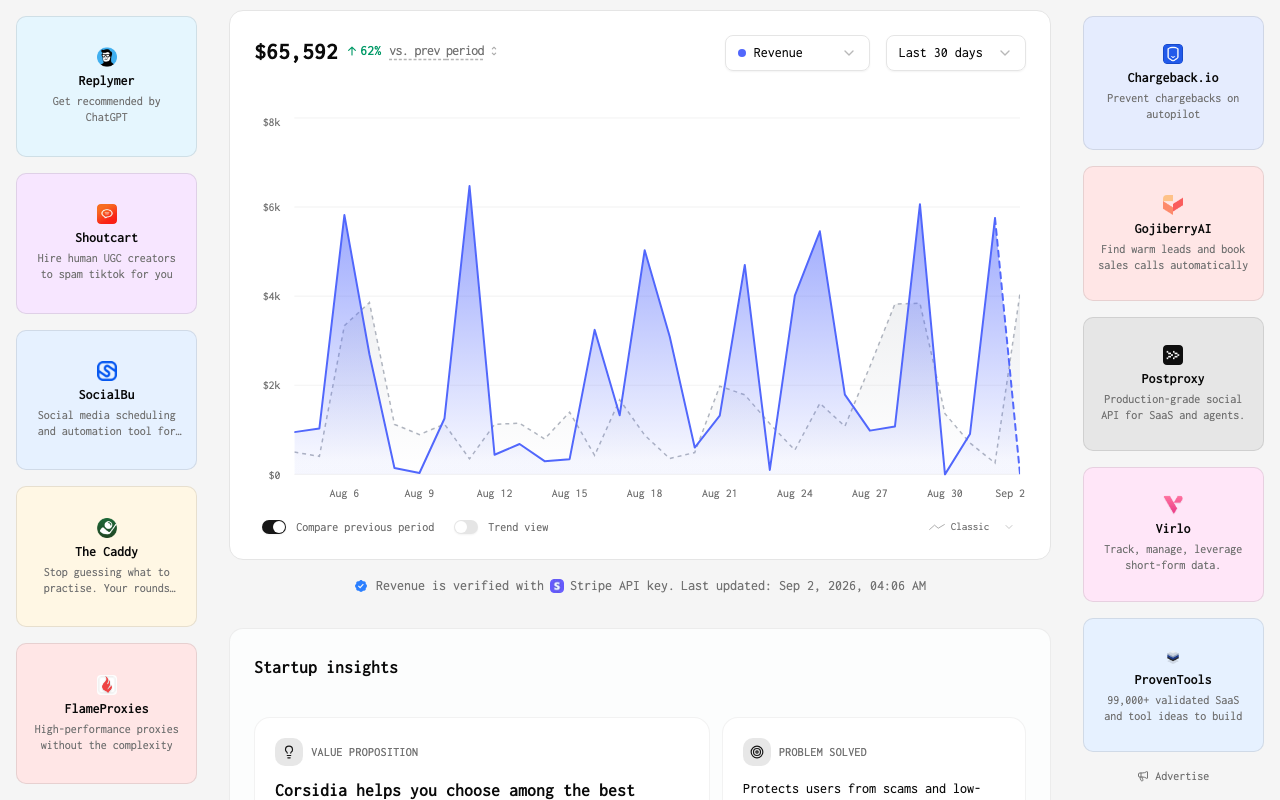Open the Shoutcart sponsor card
The image size is (1280, 800).
pyautogui.click(x=107, y=243)
